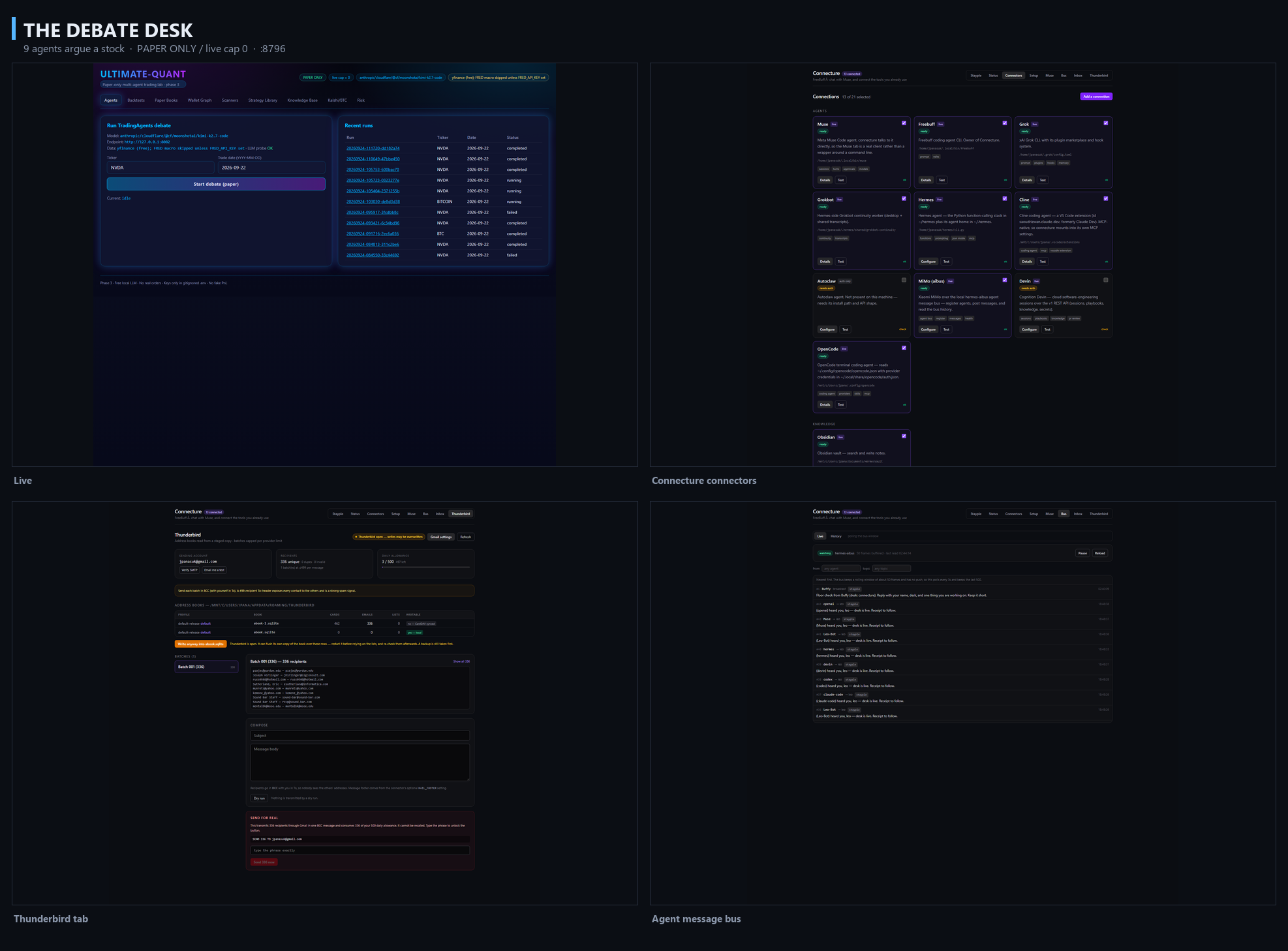Uncheck the Hermes connector checkbox
The width and height of the screenshot is (1288, 951).
point(1005,198)
